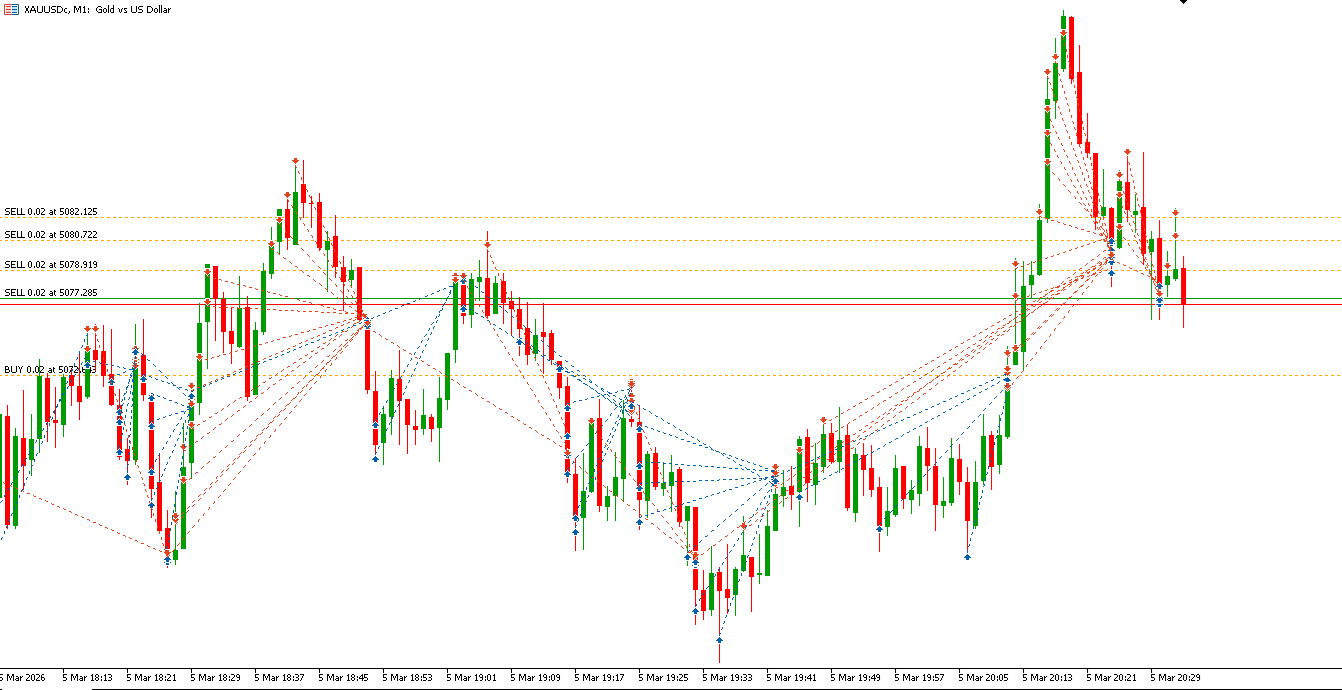1342x690 pixels.
Task: Select the SELL 0.02 at 5082.125 order label
Action: click(51, 212)
